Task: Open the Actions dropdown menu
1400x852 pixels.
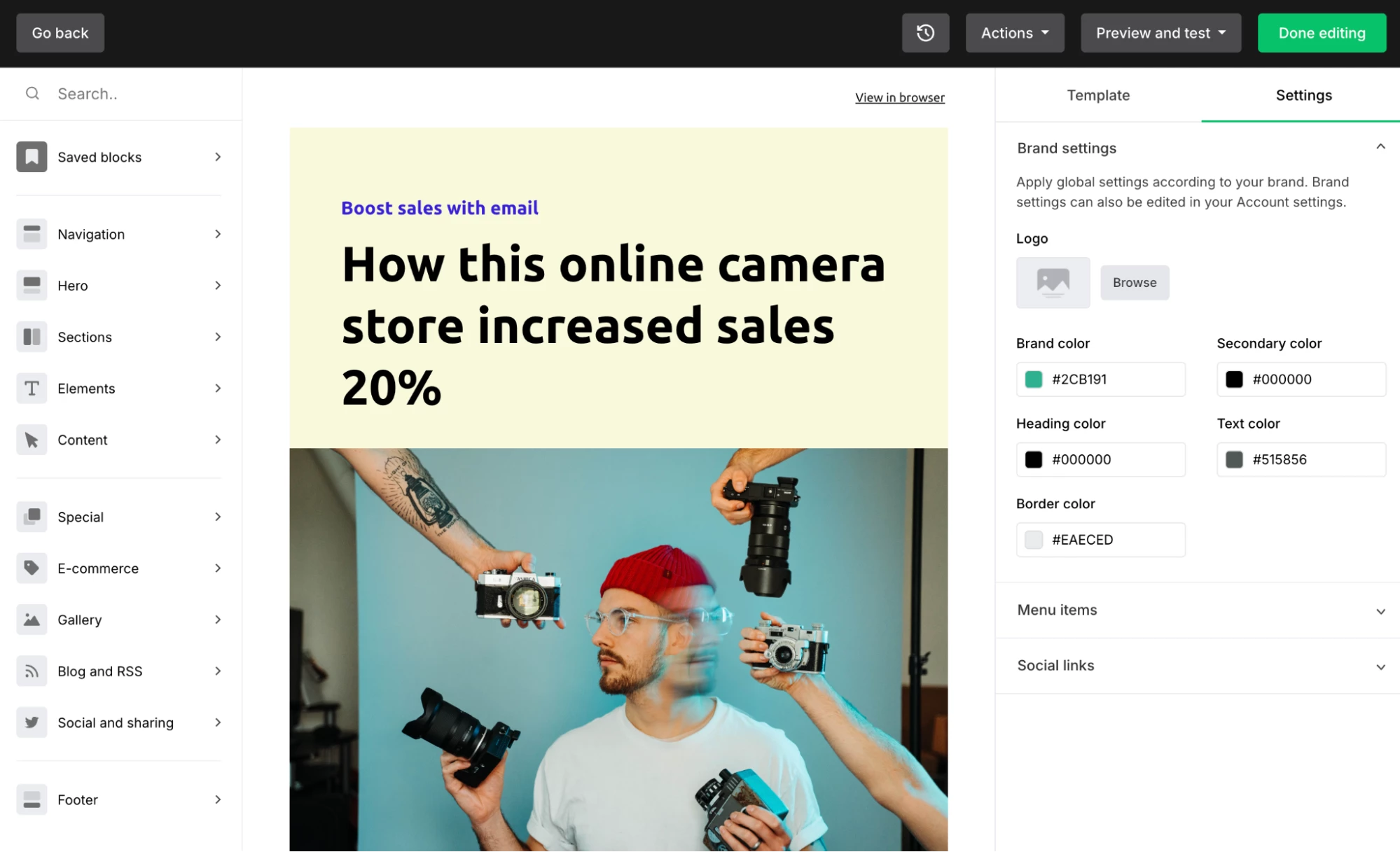Action: [x=1014, y=33]
